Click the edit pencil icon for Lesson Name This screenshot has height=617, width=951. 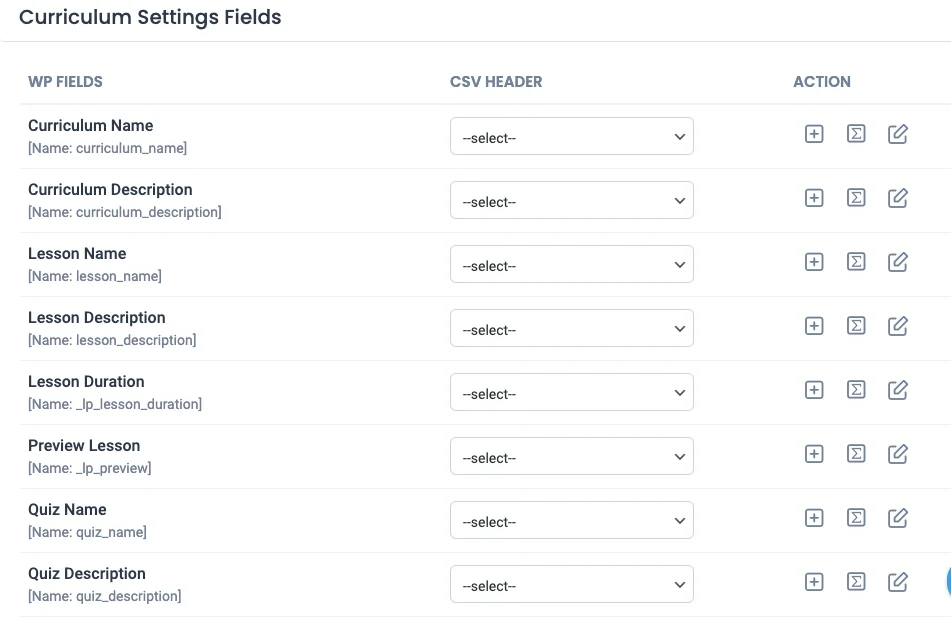[x=898, y=262]
